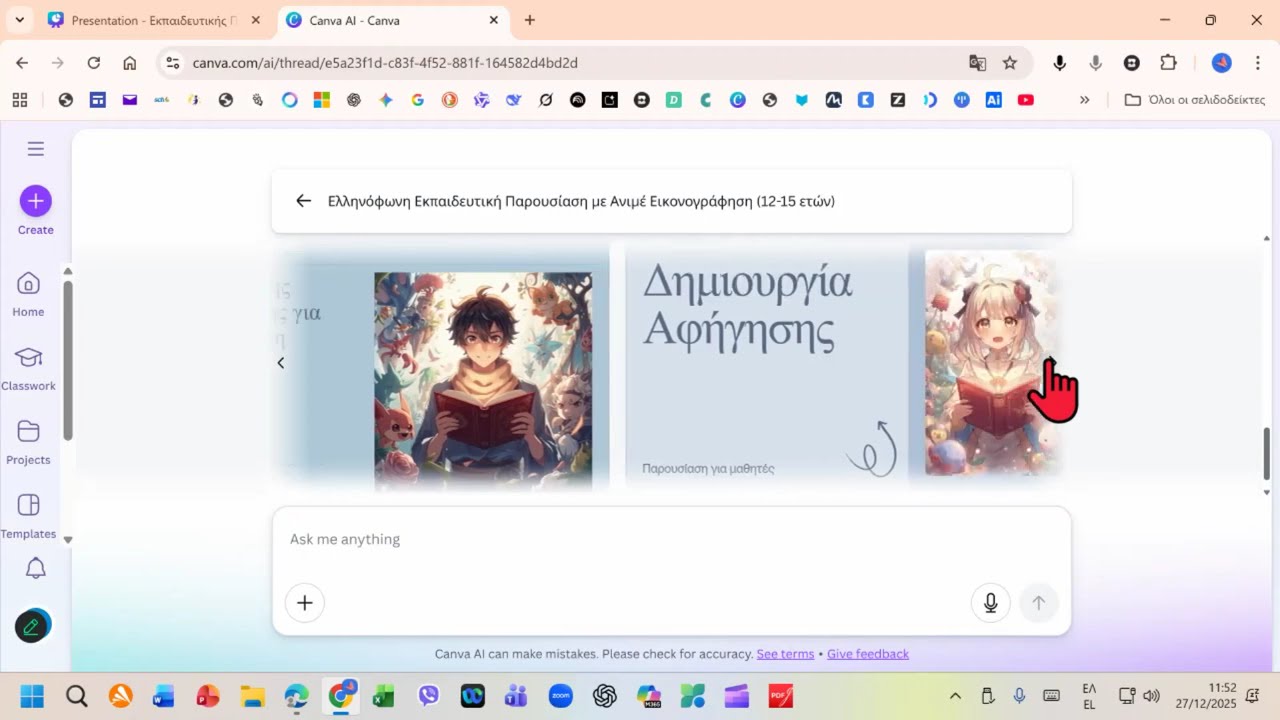Viewport: 1280px width, 720px height.
Task: Bookmark this page with star
Action: [1010, 63]
